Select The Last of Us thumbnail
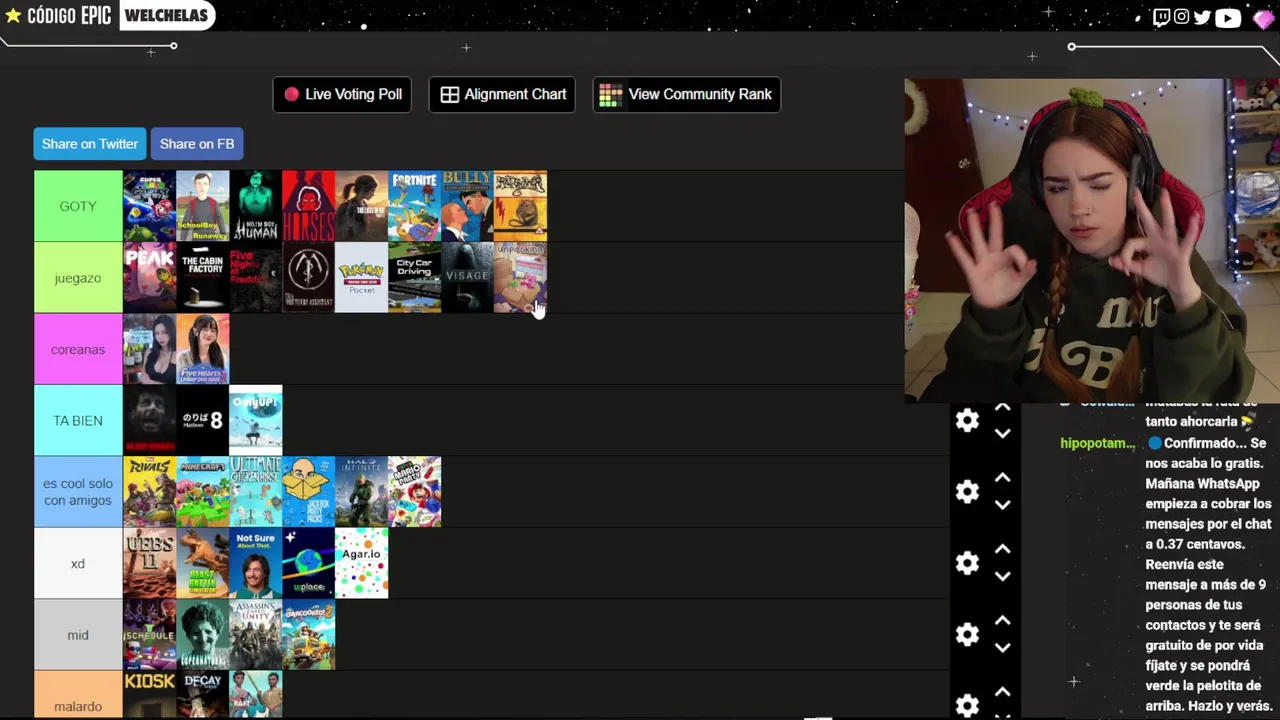The image size is (1280, 720). point(361,206)
